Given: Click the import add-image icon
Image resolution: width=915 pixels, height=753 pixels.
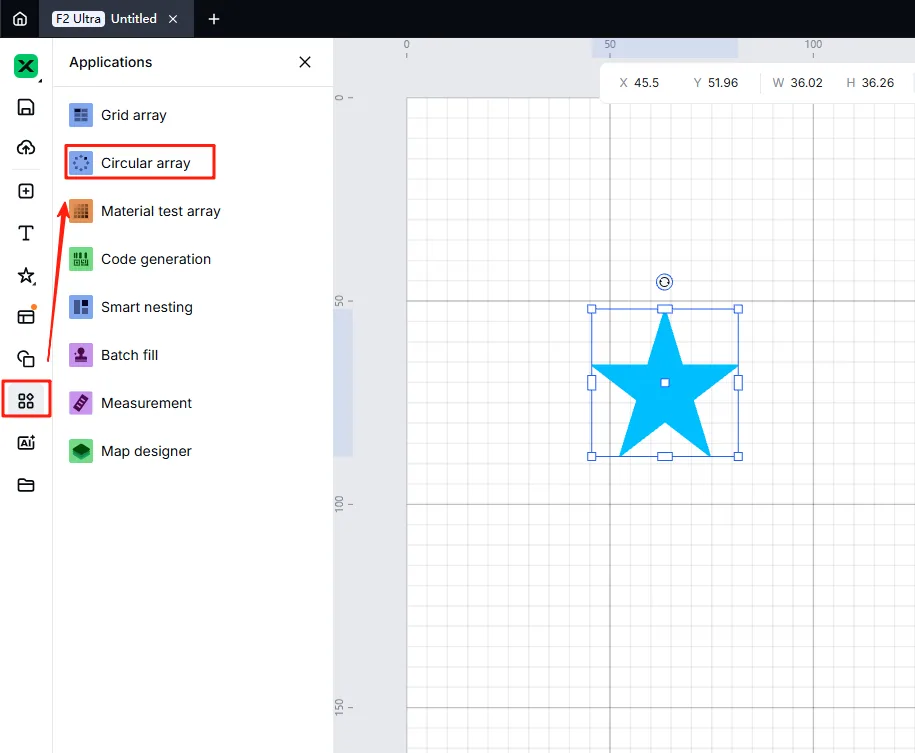Looking at the screenshot, I should pos(26,191).
